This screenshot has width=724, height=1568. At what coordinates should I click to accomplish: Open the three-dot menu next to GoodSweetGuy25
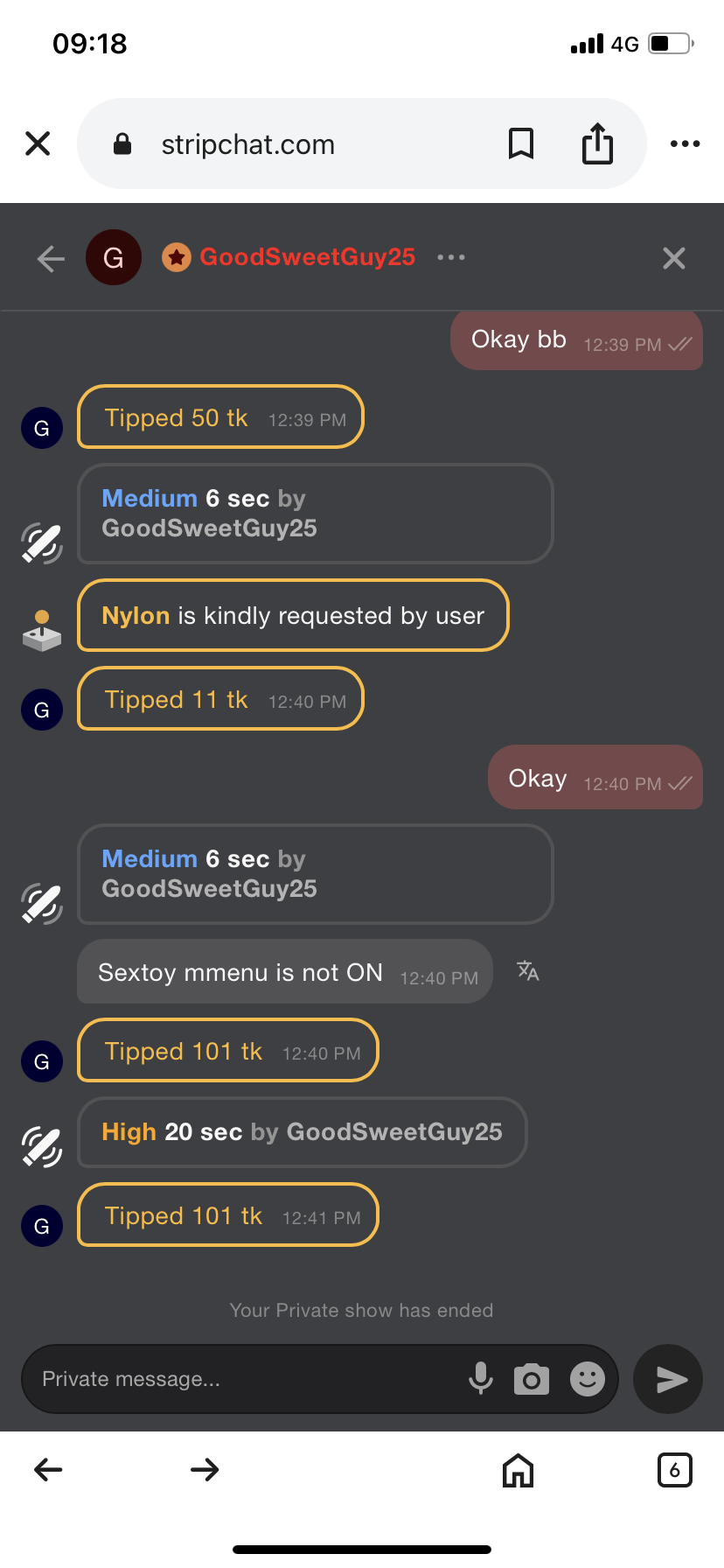click(451, 257)
